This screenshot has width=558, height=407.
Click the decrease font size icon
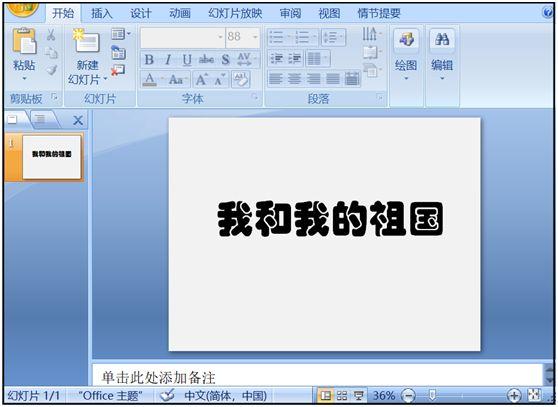pos(220,79)
